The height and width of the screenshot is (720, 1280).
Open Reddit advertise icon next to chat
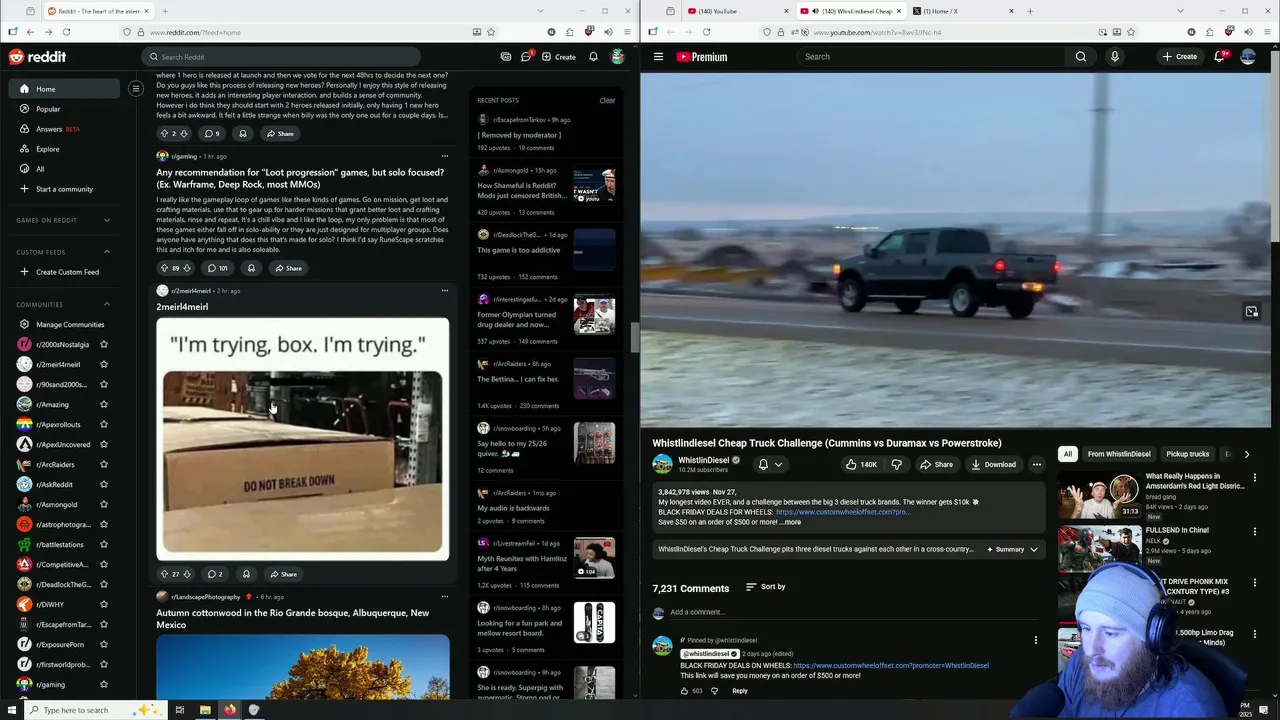click(506, 57)
